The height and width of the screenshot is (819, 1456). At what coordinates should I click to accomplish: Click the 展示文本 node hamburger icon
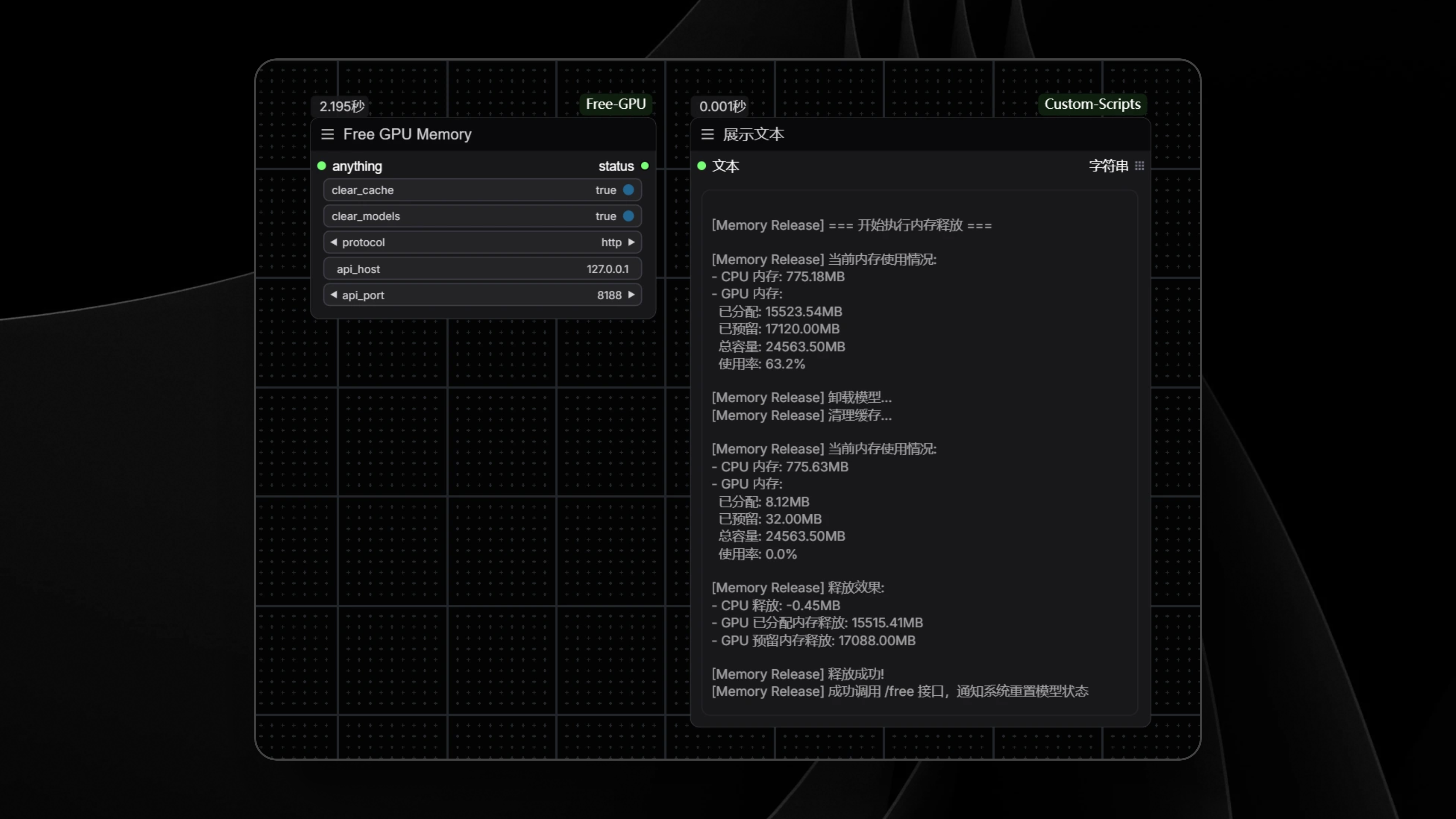point(707,134)
